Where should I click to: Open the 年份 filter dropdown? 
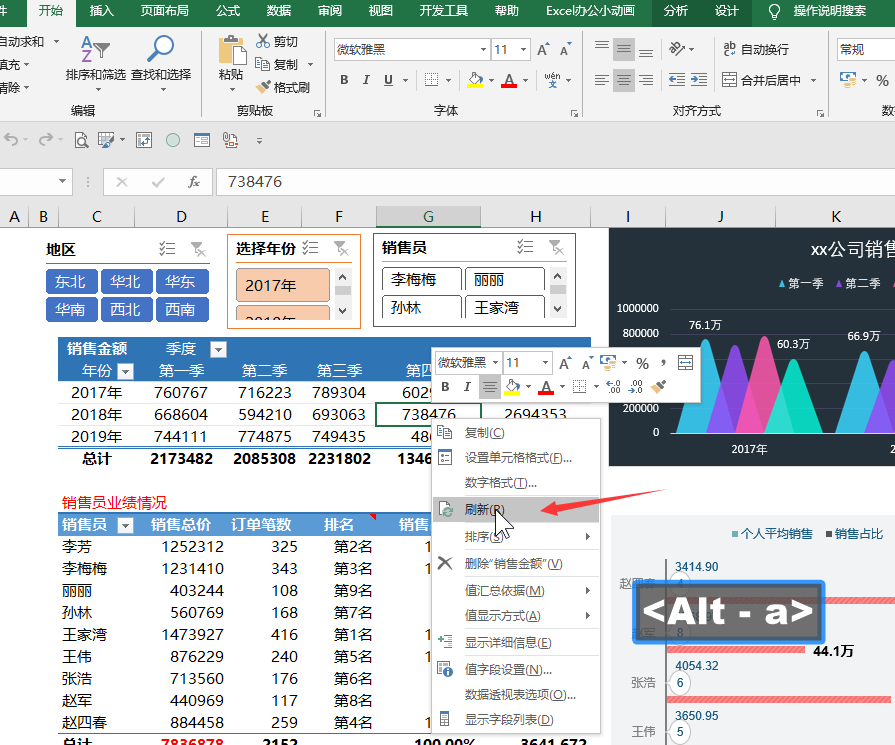pos(125,372)
